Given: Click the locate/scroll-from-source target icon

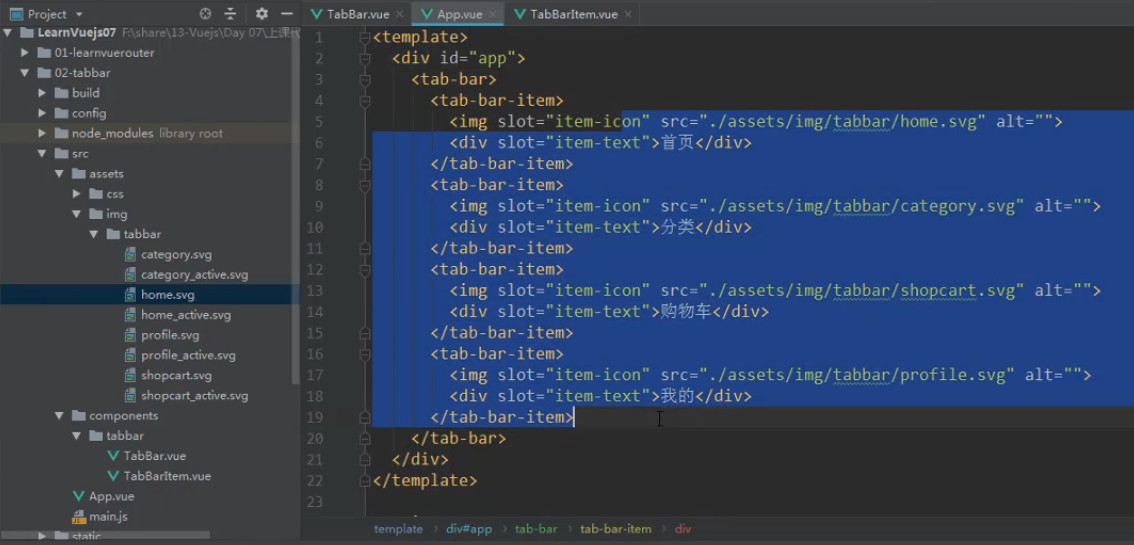Looking at the screenshot, I should coord(205,14).
